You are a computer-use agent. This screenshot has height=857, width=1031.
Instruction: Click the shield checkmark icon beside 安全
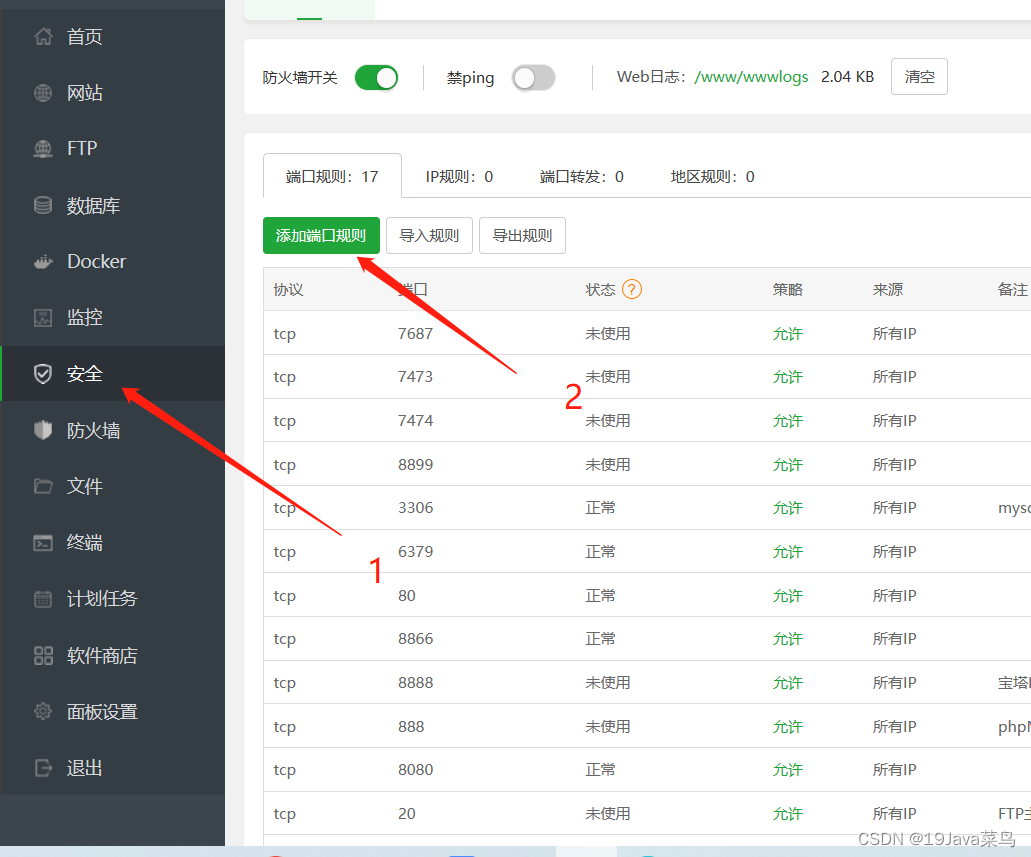[x=43, y=374]
